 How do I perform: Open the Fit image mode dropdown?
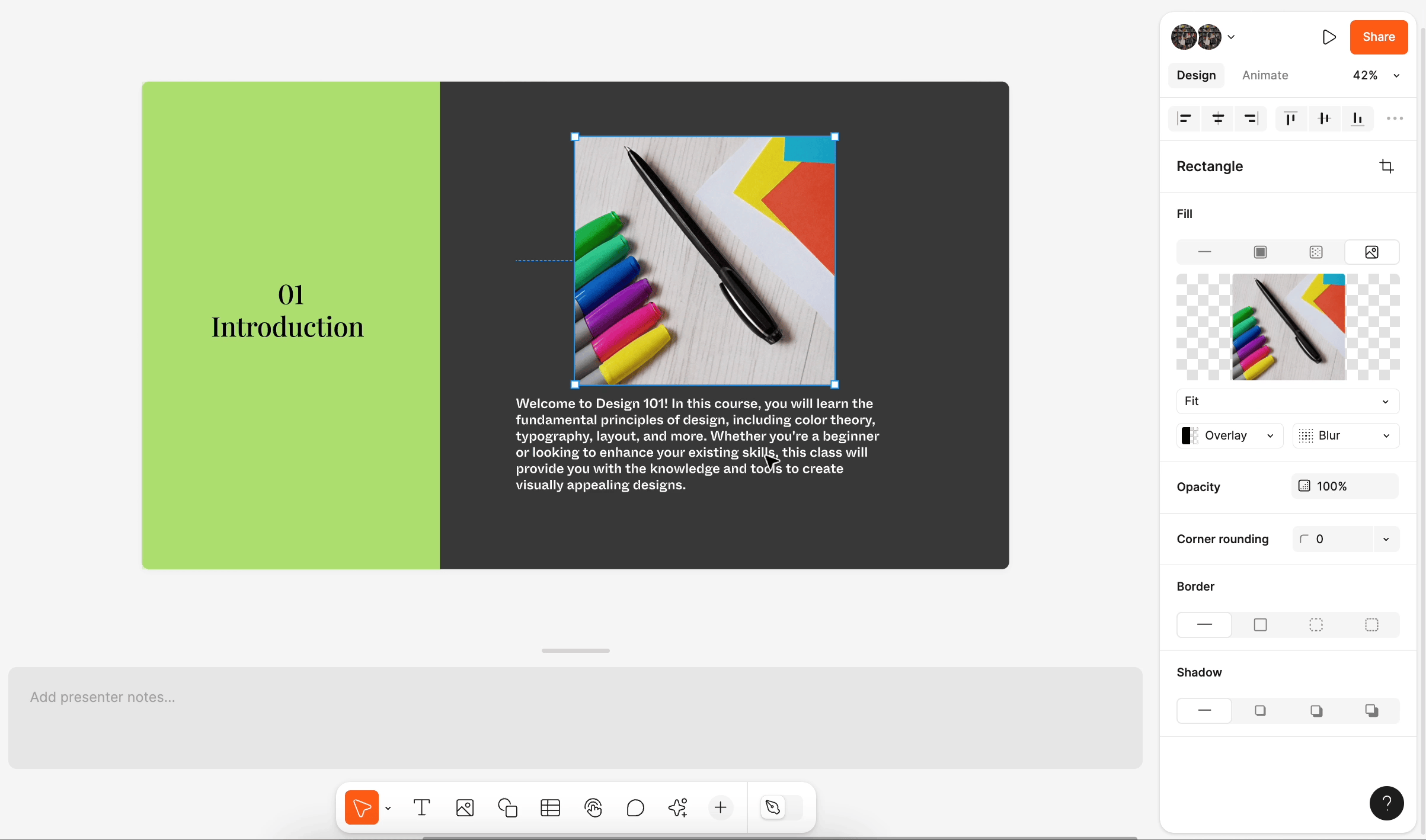coord(1287,401)
